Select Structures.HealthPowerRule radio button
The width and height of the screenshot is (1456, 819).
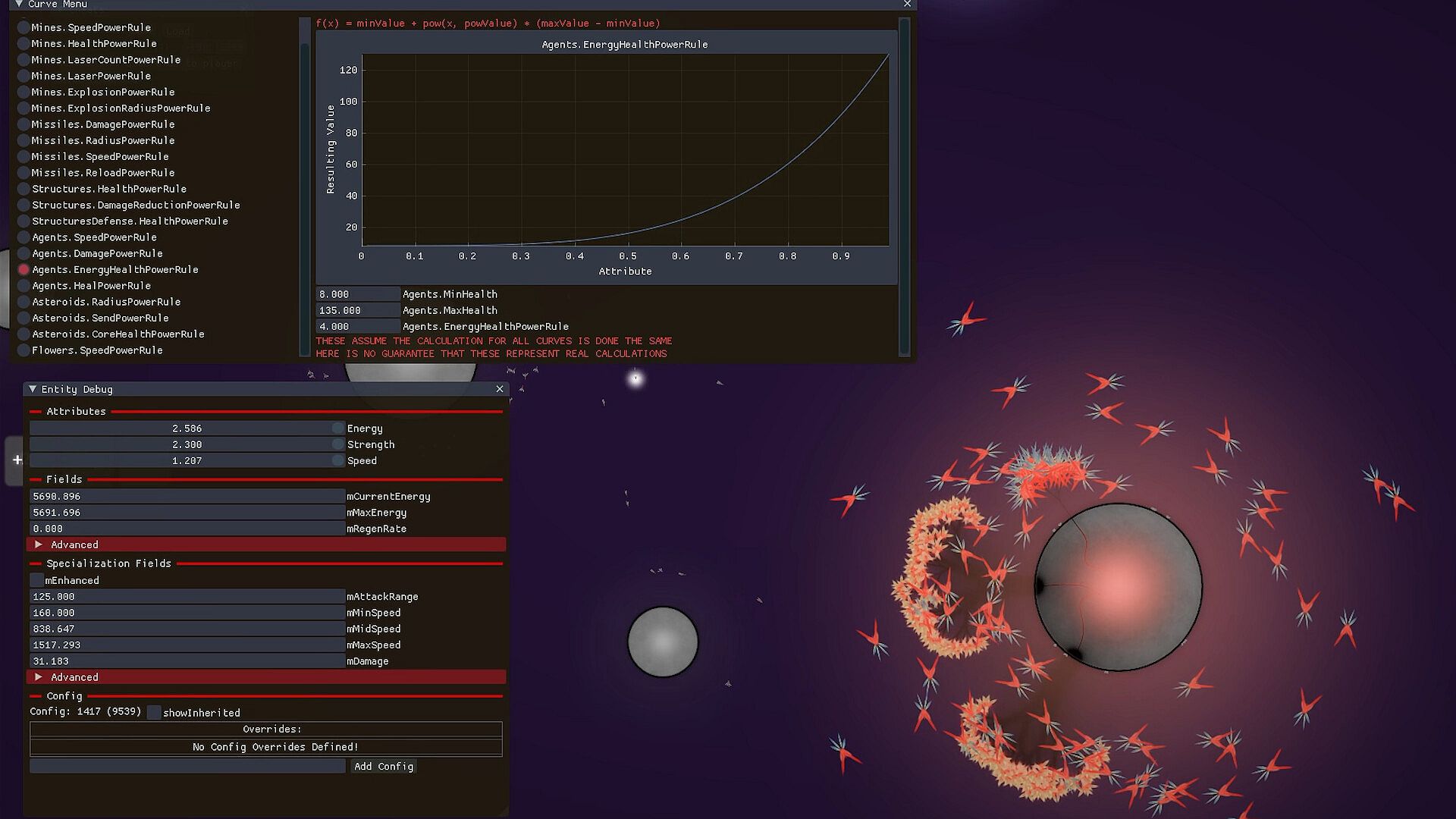pos(24,189)
